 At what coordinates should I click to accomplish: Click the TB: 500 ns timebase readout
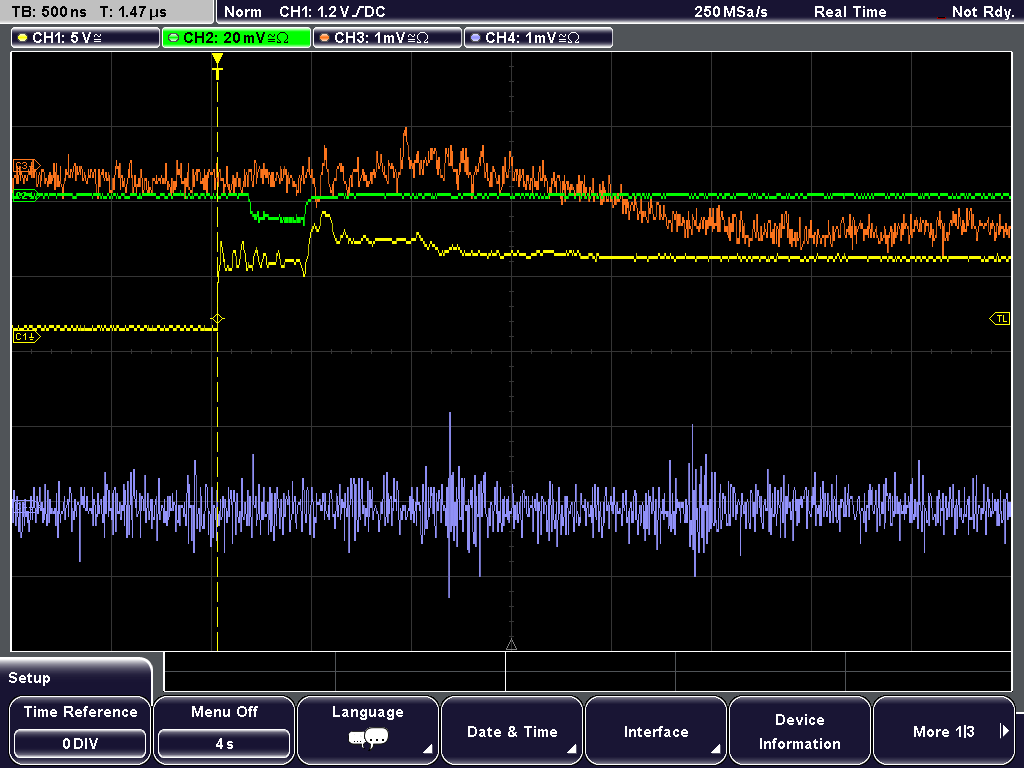pyautogui.click(x=48, y=12)
